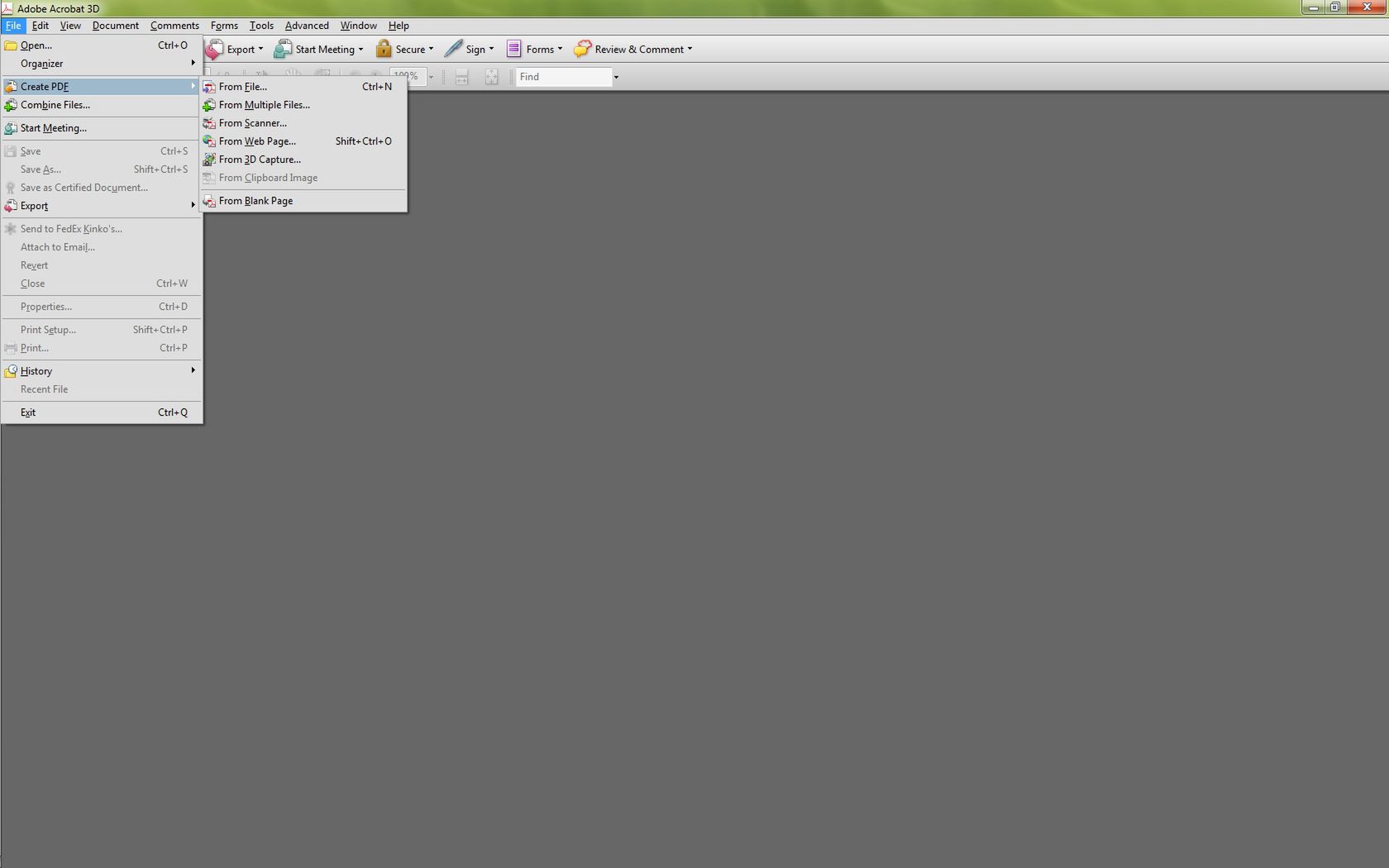Expand the Start Meeting dropdown arrow
Image resolution: width=1389 pixels, height=868 pixels.
tap(360, 49)
